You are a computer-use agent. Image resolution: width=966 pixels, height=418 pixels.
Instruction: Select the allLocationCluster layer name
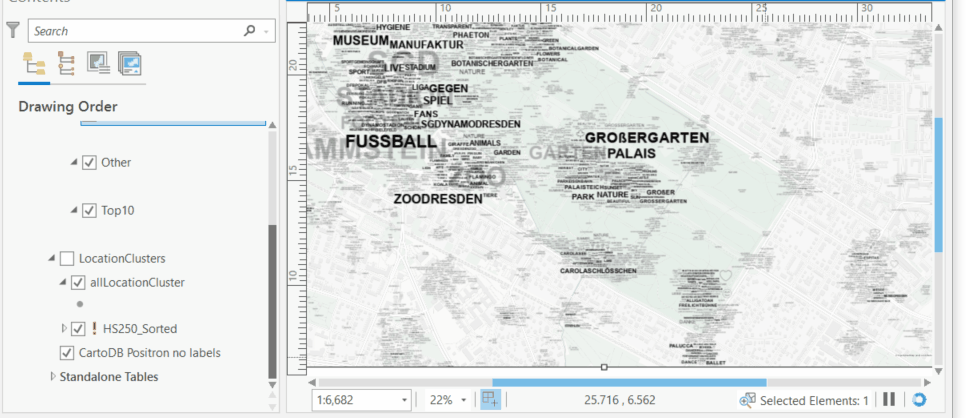[x=137, y=283]
